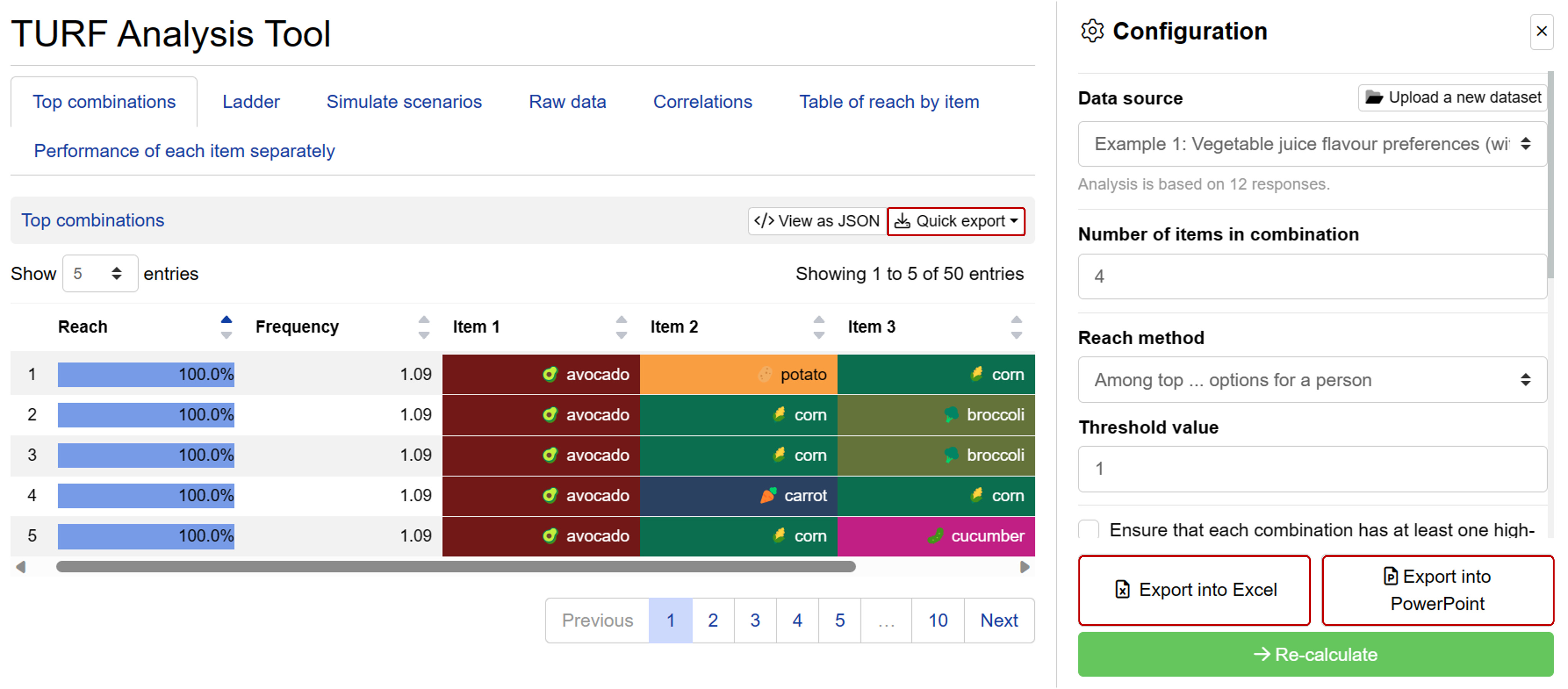Click the corn icon in row 2 Item 2
The height and width of the screenshot is (689, 1568).
[x=779, y=414]
